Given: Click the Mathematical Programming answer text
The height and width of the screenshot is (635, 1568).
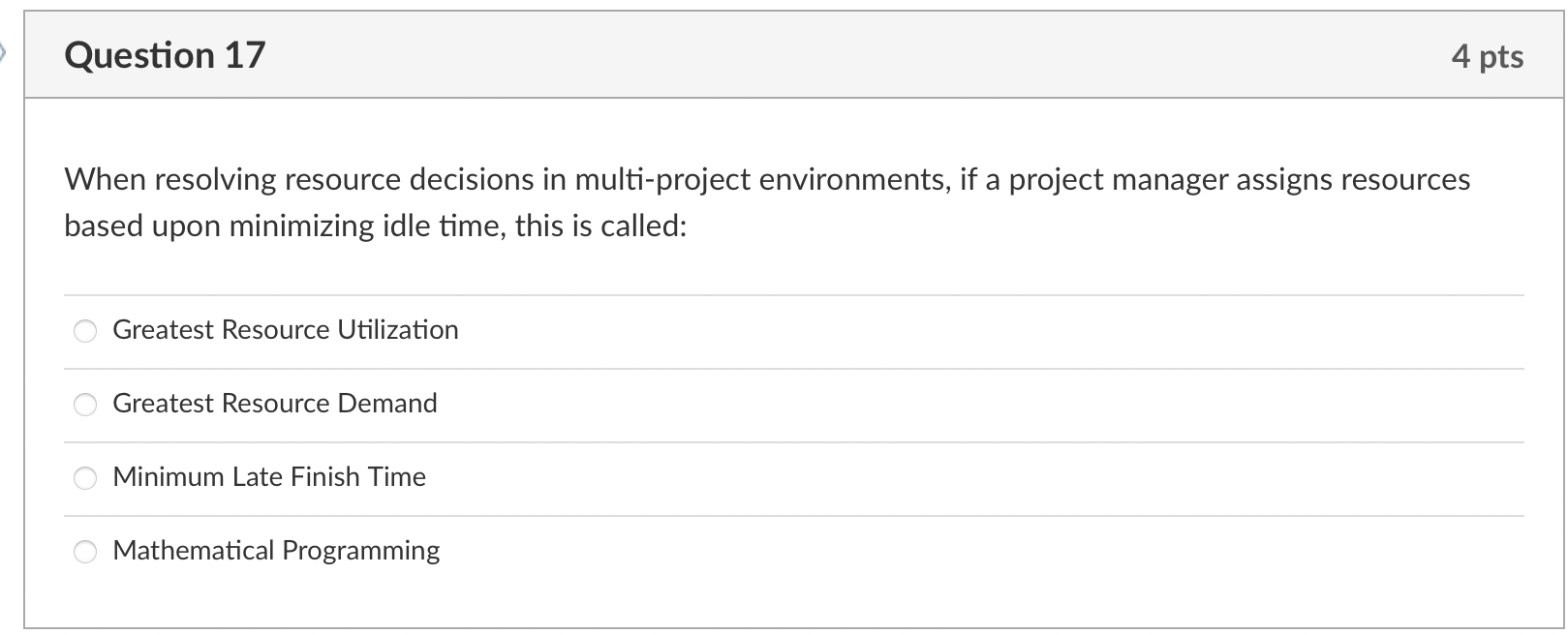Looking at the screenshot, I should (x=276, y=551).
